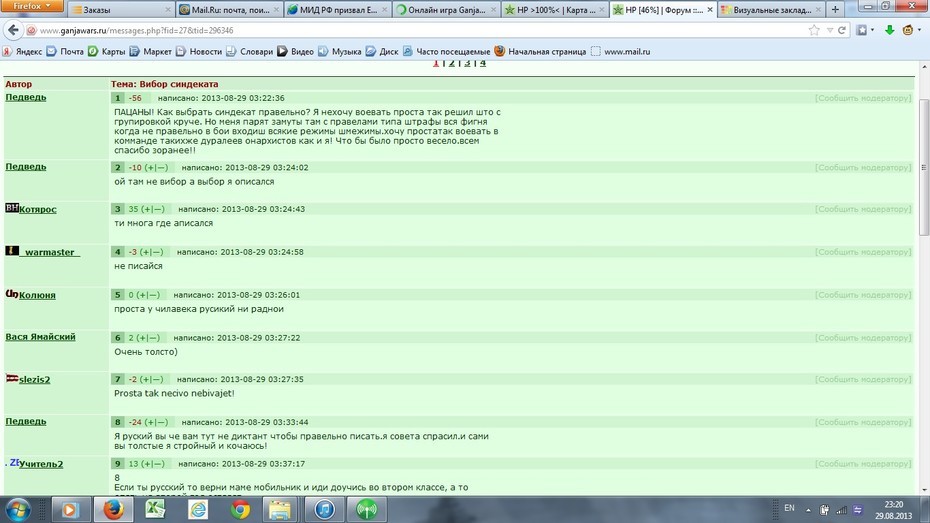Switch EN input language in tray
Viewport: 930px width, 523px height.
tap(789, 508)
